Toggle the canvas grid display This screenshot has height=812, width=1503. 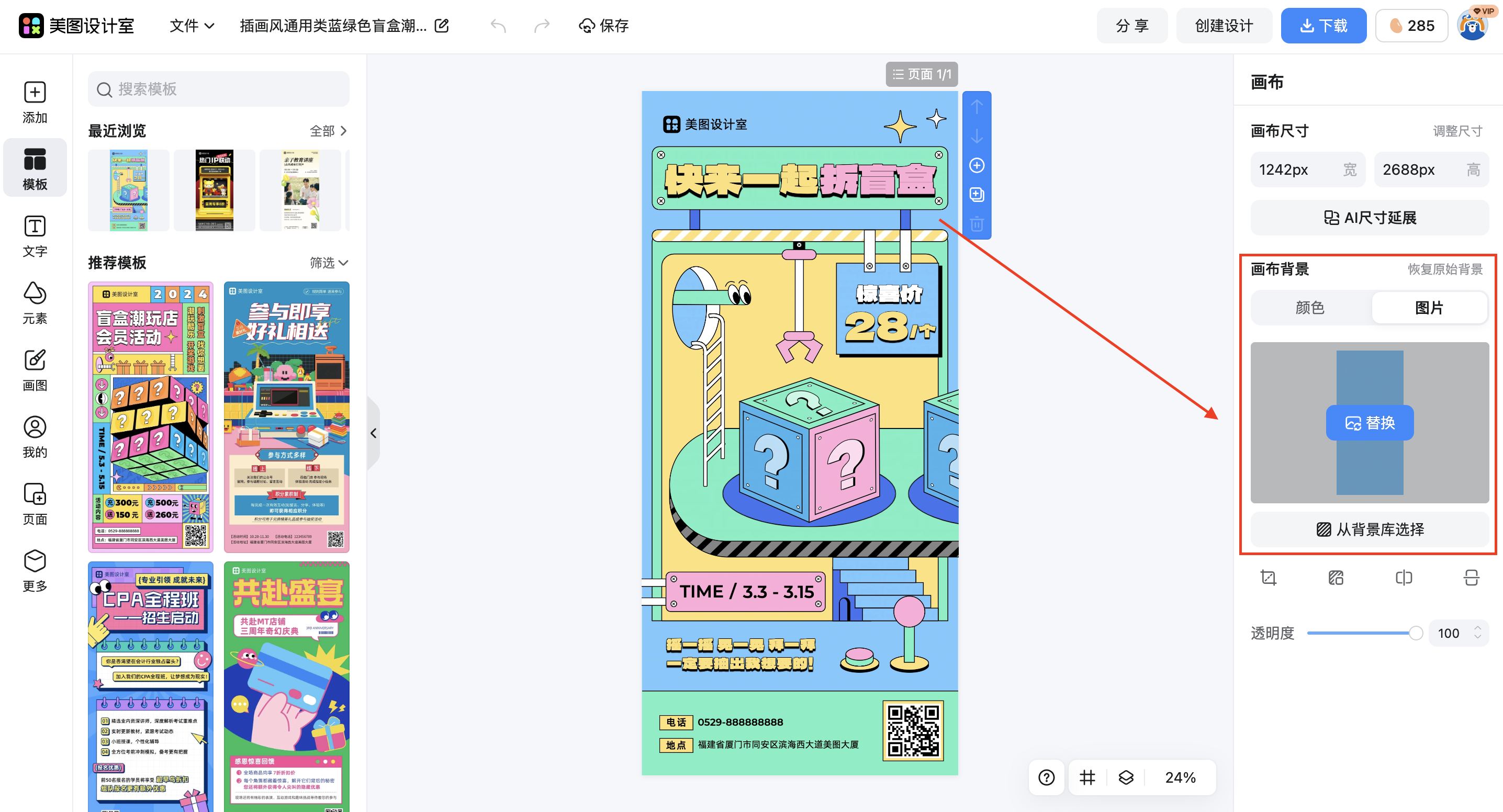[1086, 777]
